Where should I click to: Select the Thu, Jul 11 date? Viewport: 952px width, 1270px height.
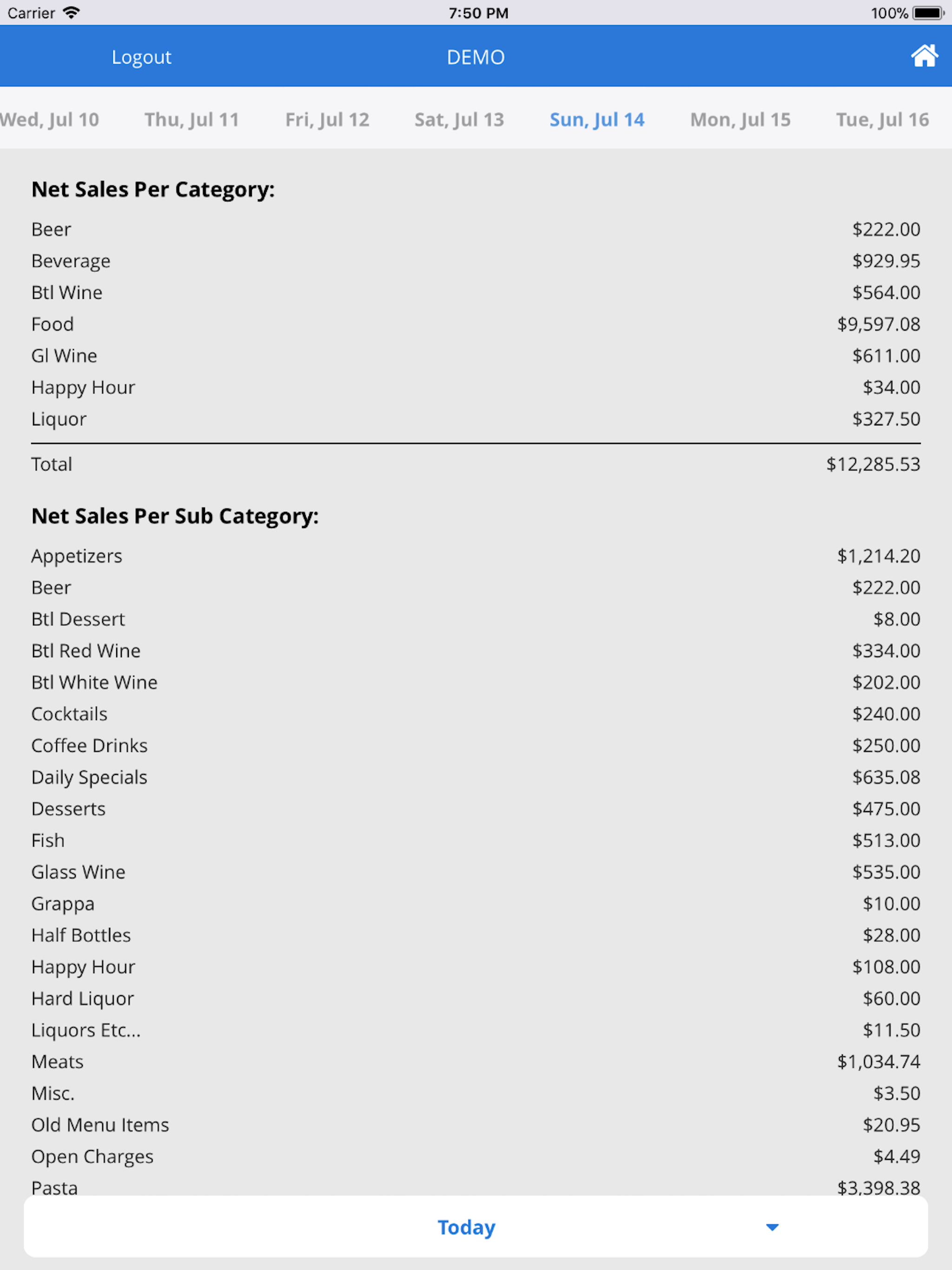coord(192,119)
